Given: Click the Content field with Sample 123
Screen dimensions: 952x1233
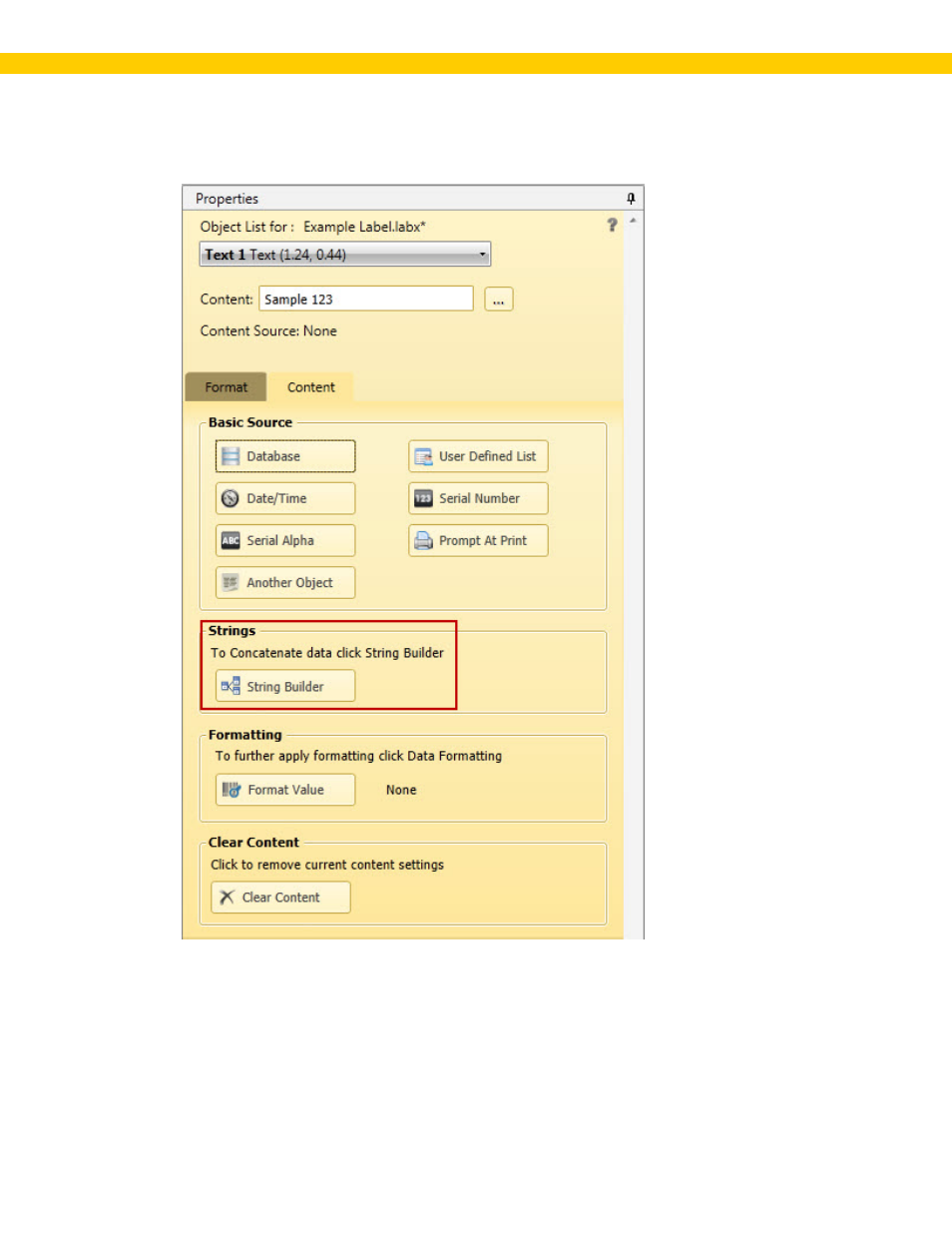Looking at the screenshot, I should coord(366,299).
